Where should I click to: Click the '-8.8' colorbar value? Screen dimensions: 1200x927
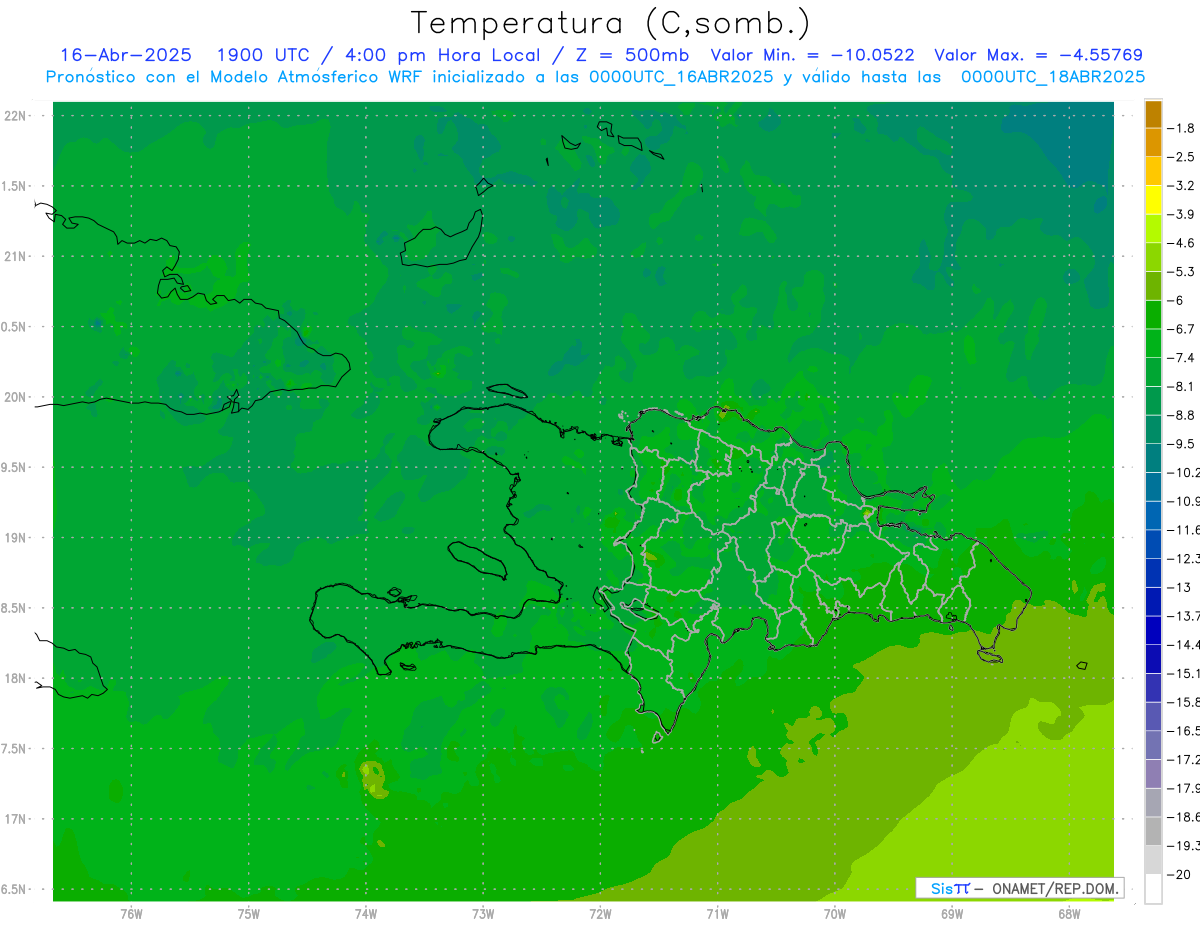coord(1182,415)
